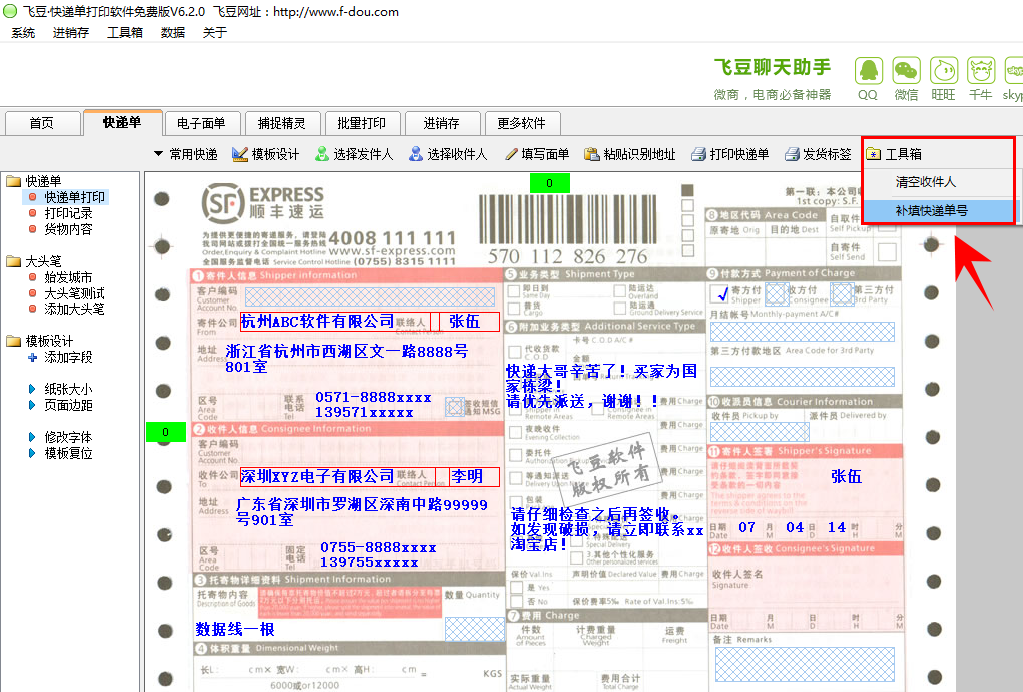Open the 关于 menu
1023x692 pixels.
(x=215, y=33)
